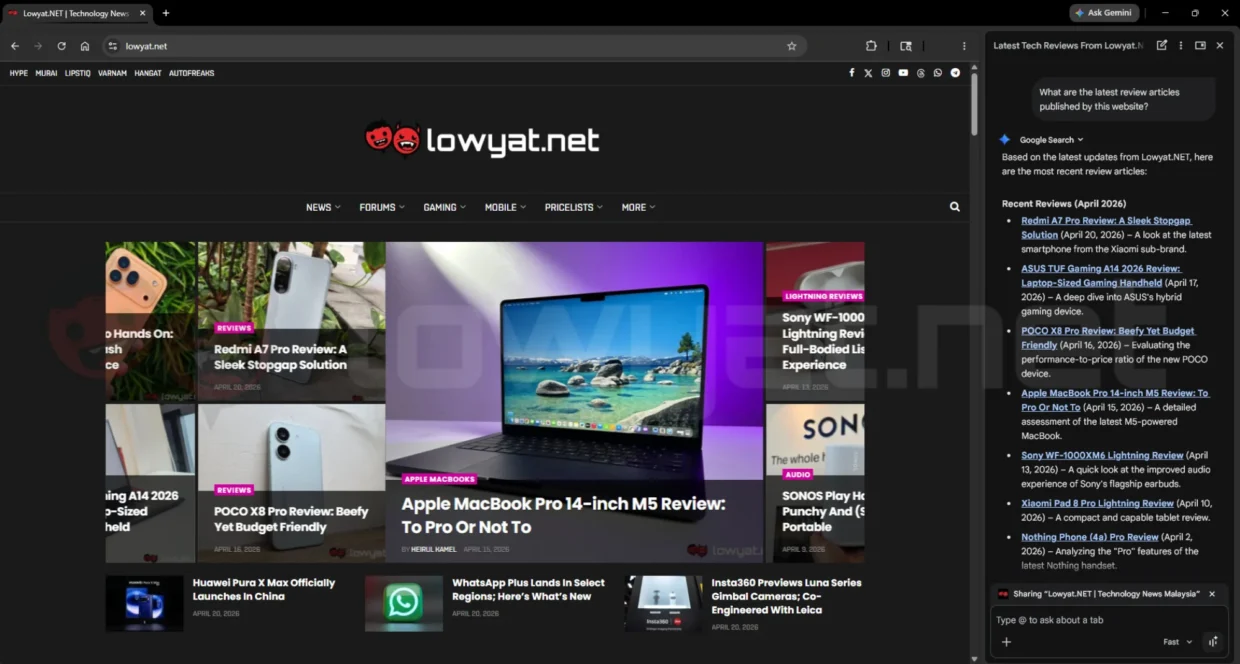Open the site search magnifier icon
The image size is (1240, 664).
click(x=954, y=206)
